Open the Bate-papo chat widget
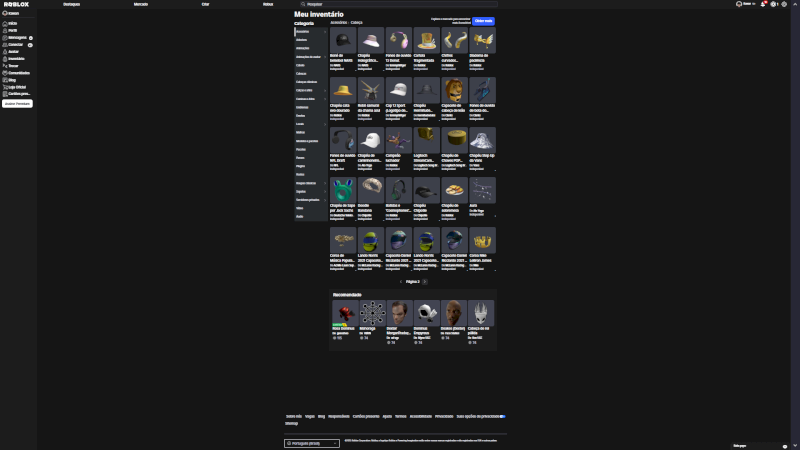This screenshot has width=800, height=450. click(760, 446)
